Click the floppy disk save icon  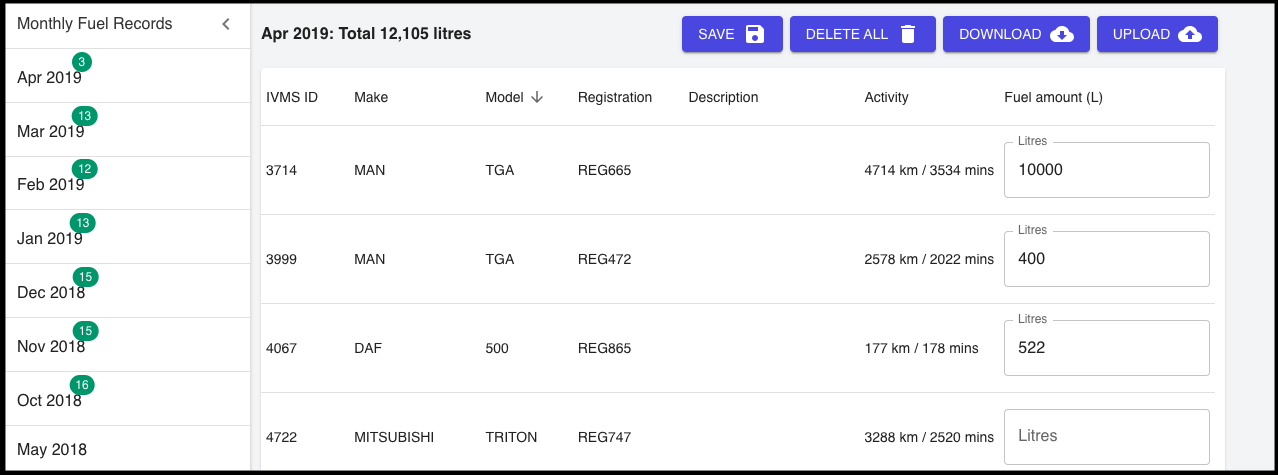[755, 34]
